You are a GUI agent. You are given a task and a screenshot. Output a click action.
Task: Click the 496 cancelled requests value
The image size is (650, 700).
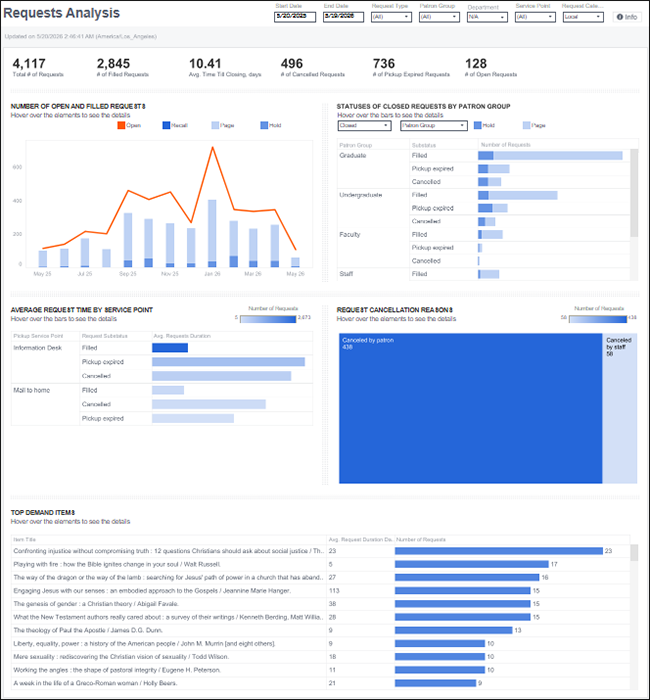tap(292, 63)
